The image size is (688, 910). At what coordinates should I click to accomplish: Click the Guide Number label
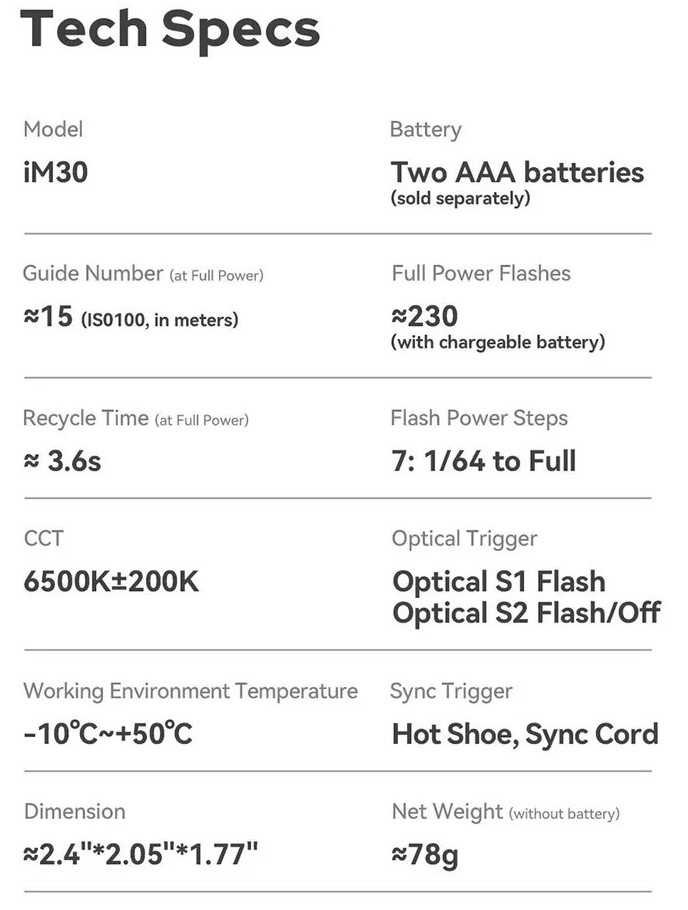[93, 273]
